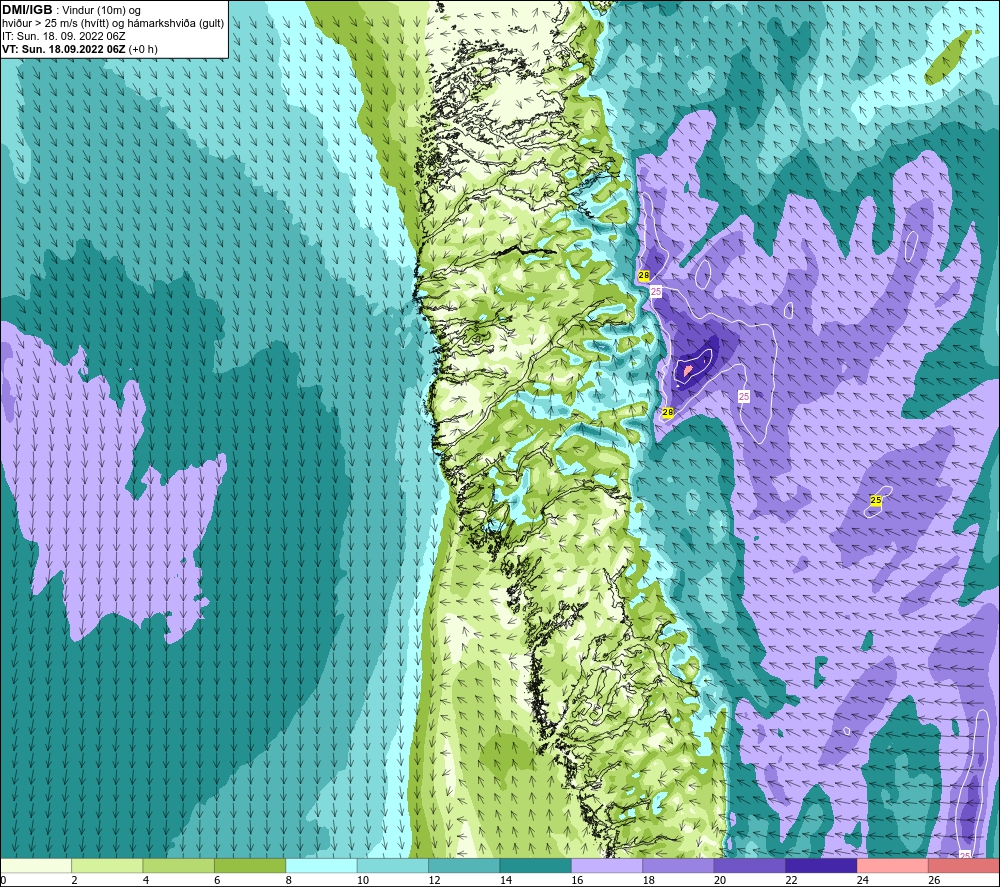Click the legend tick label 4

[x=146, y=880]
